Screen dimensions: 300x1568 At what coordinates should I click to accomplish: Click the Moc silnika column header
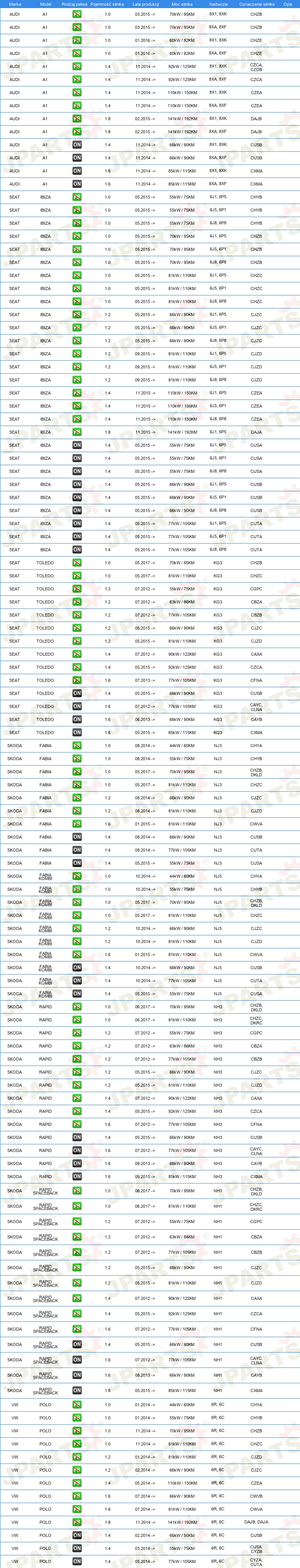183,4
